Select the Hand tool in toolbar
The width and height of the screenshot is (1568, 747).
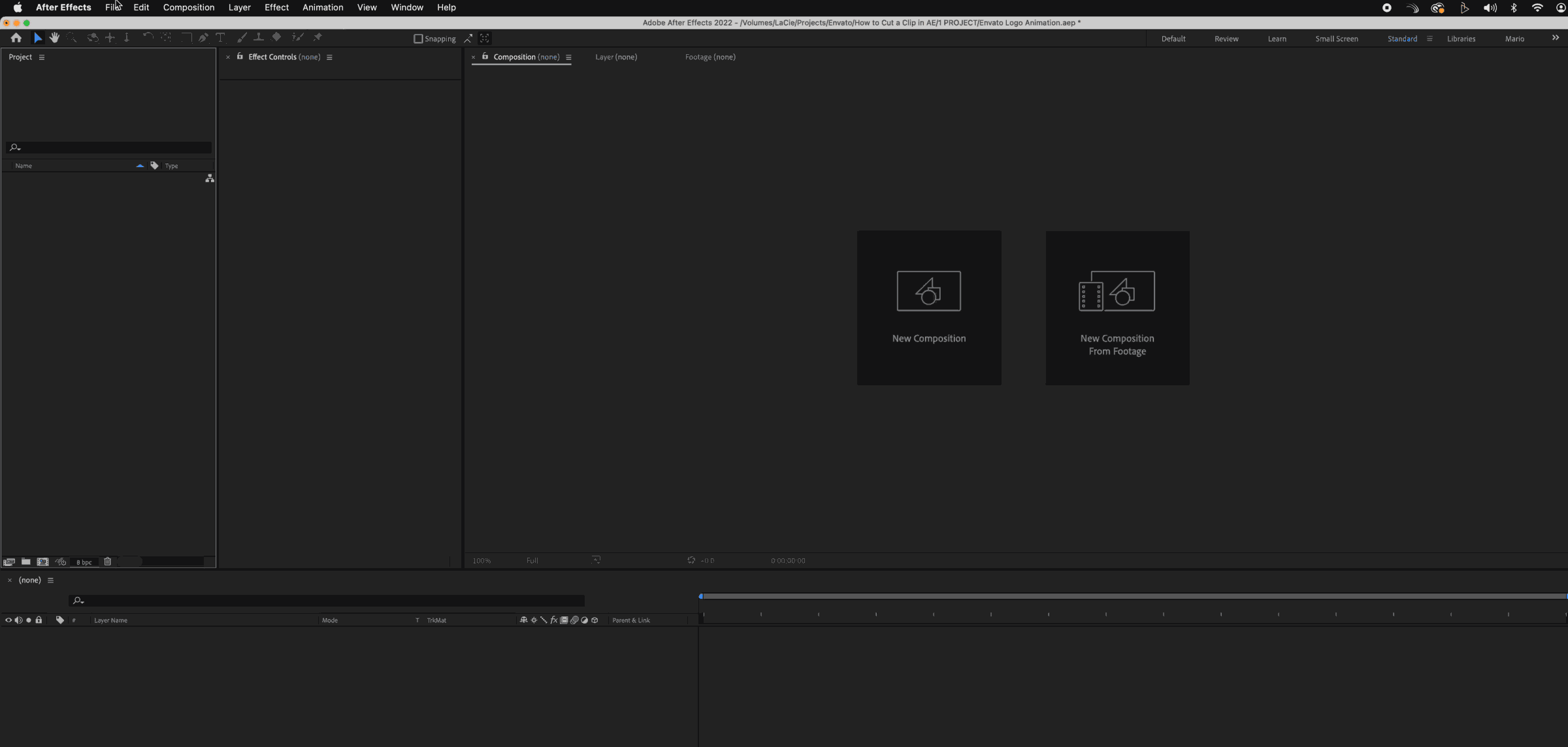point(54,38)
